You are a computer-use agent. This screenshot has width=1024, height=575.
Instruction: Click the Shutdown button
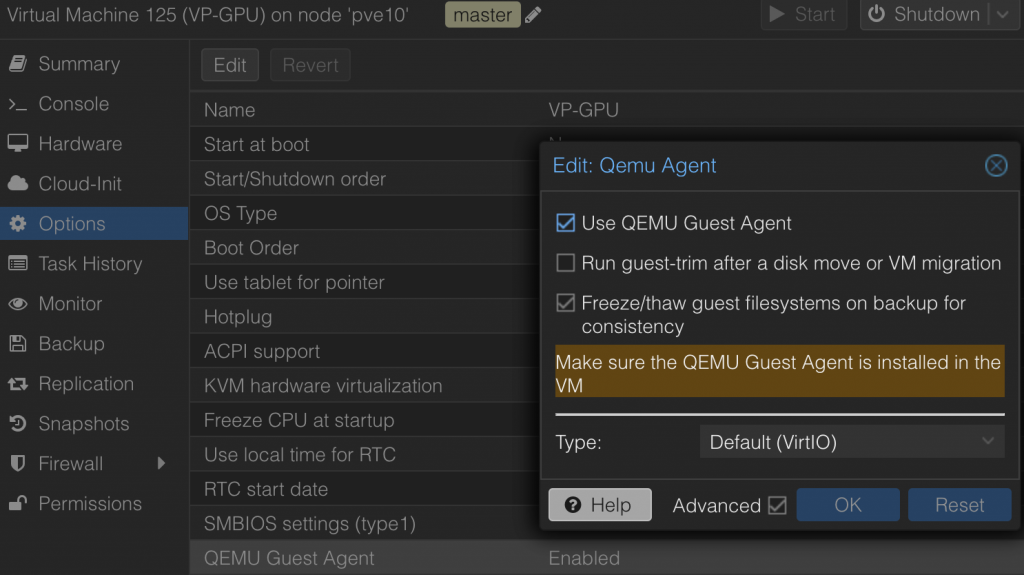pos(926,14)
